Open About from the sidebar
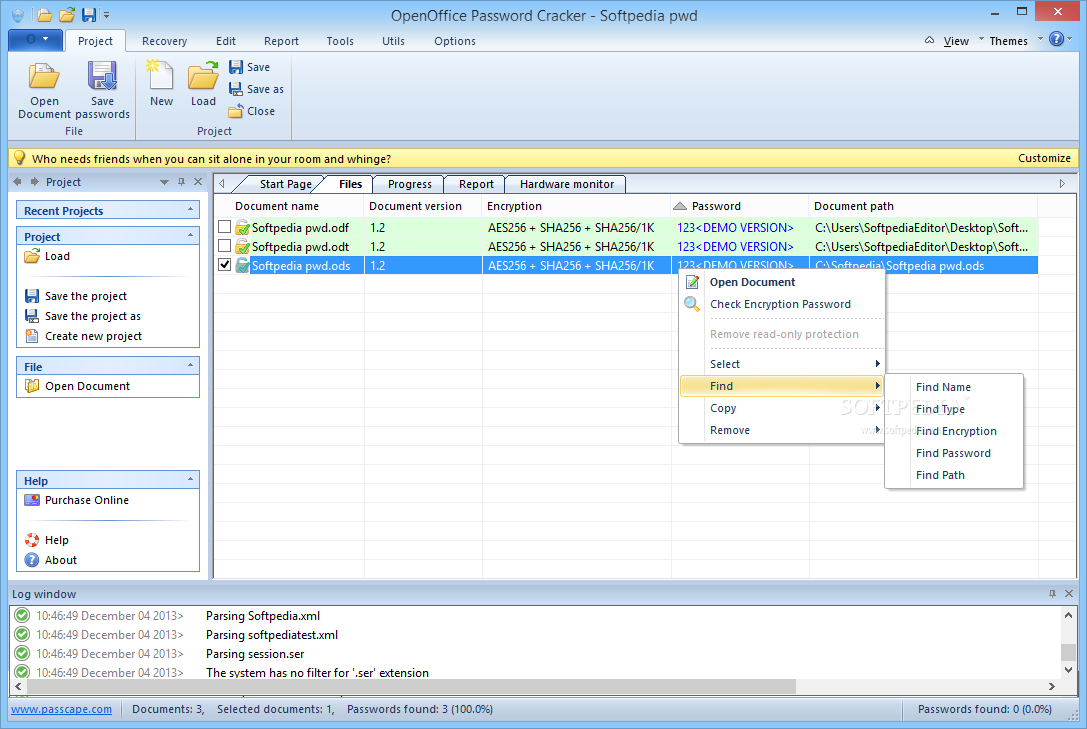The height and width of the screenshot is (729, 1087). coord(51,560)
